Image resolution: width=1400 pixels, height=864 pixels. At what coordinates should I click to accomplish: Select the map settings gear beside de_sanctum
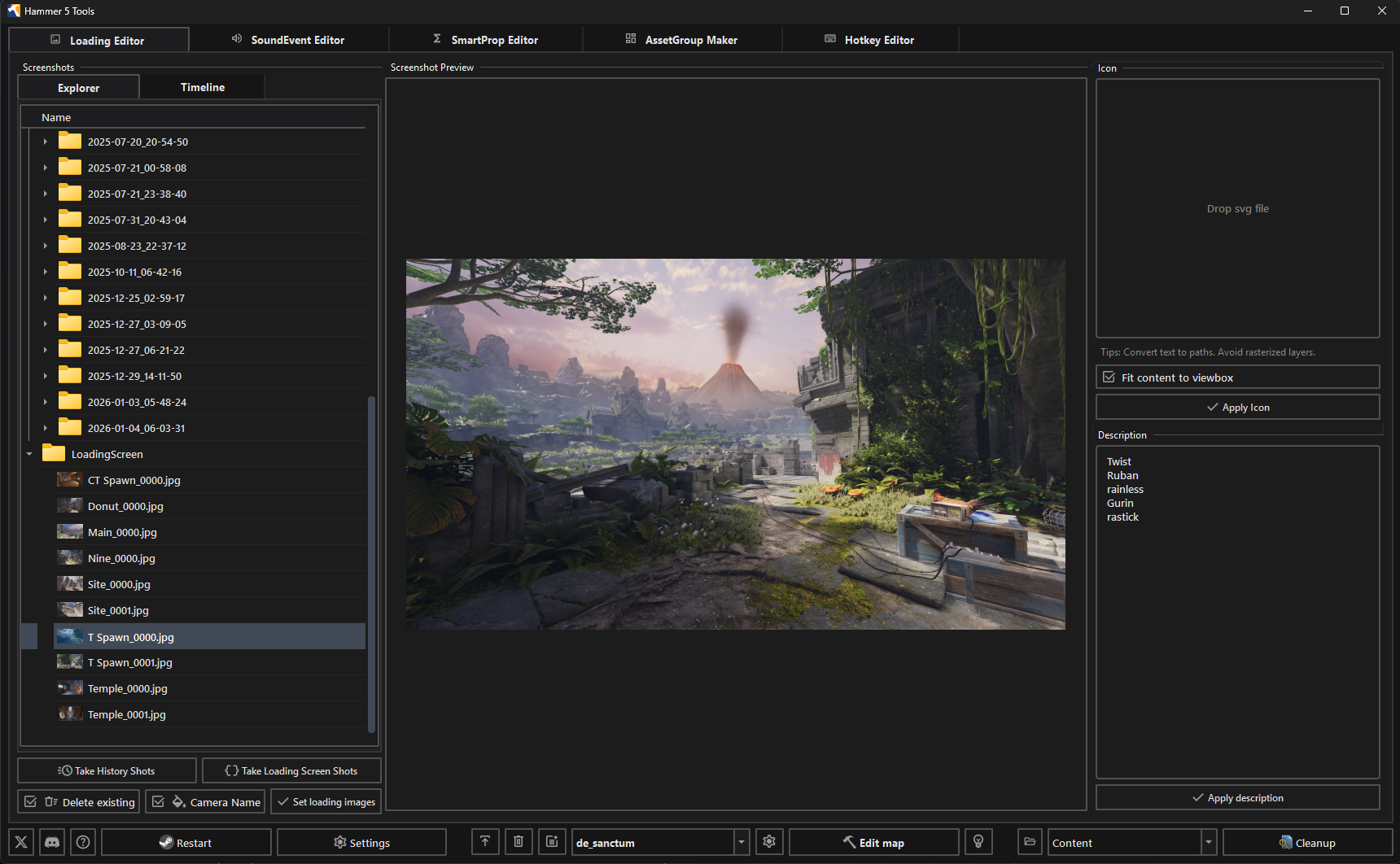pyautogui.click(x=769, y=842)
